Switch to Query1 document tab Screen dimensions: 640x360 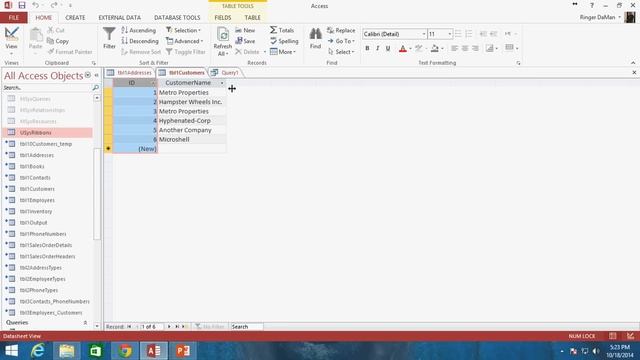coord(225,73)
